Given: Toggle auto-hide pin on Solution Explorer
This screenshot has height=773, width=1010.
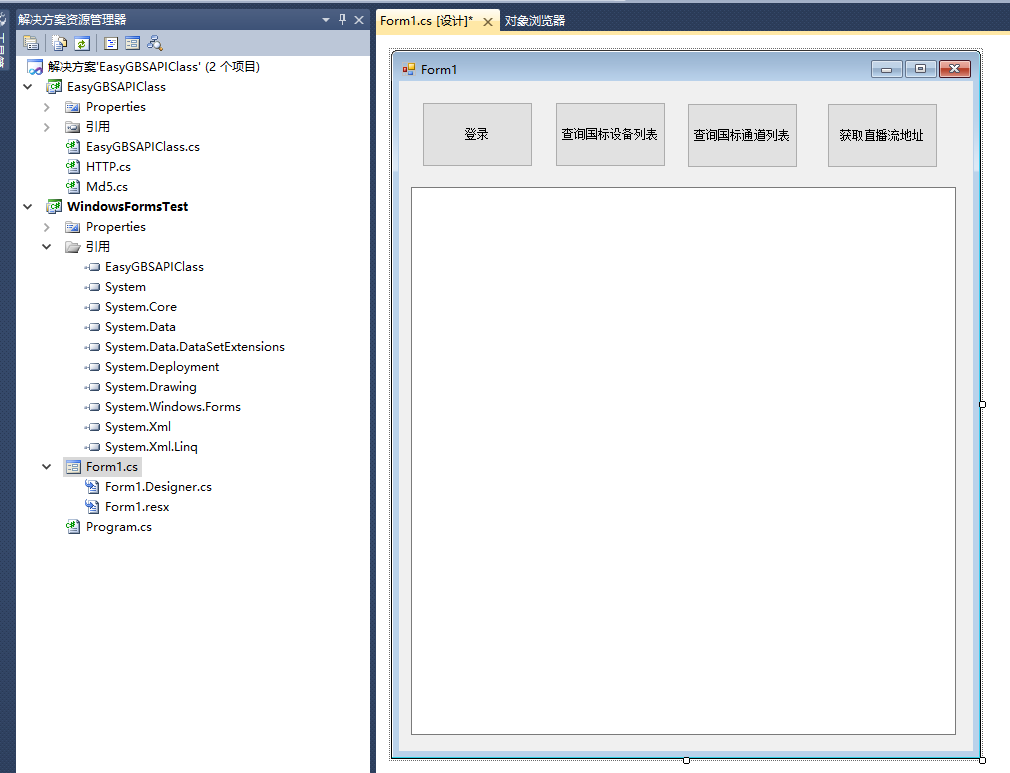Looking at the screenshot, I should click(343, 19).
